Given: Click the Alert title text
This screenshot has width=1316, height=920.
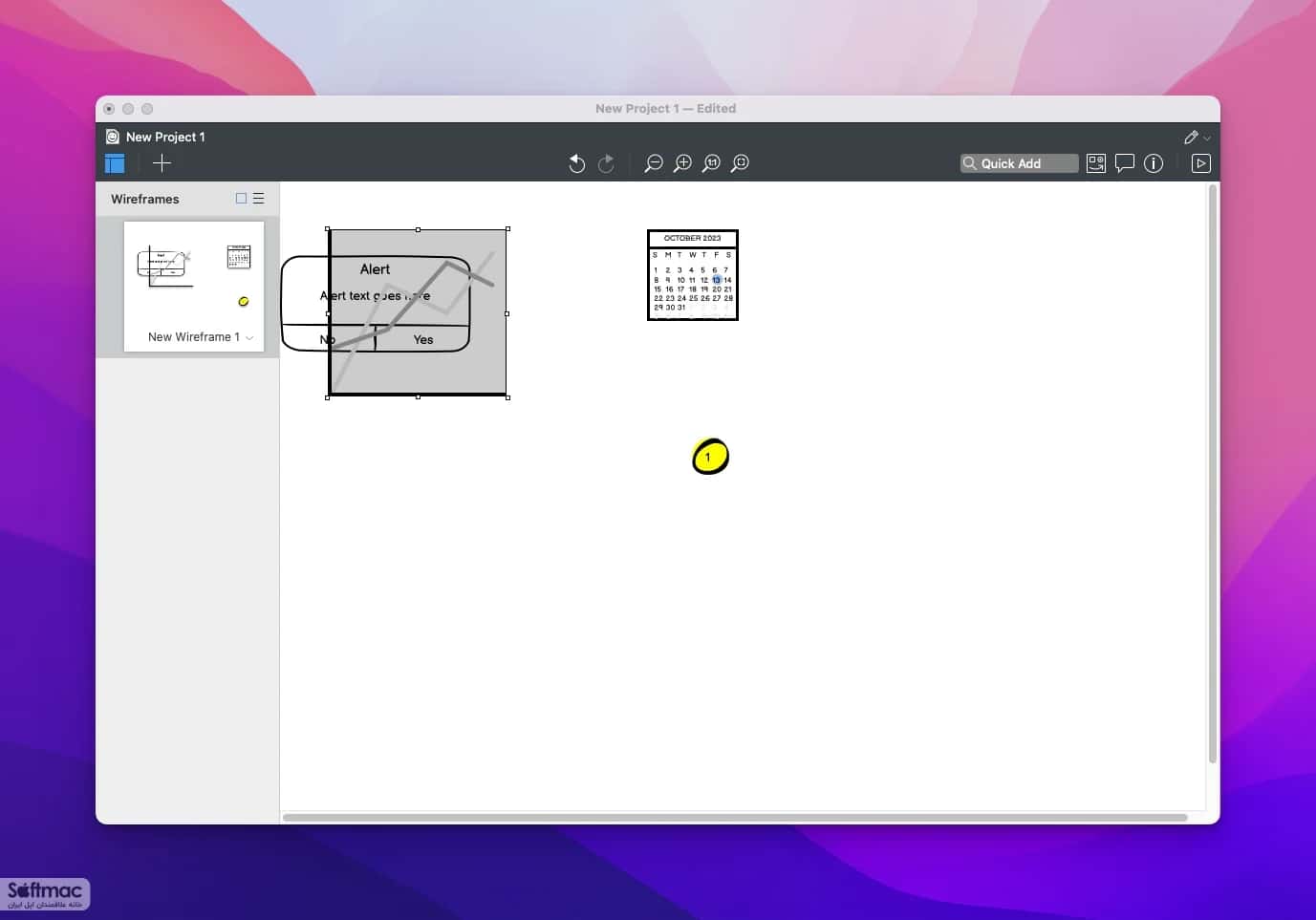Looking at the screenshot, I should (x=375, y=269).
